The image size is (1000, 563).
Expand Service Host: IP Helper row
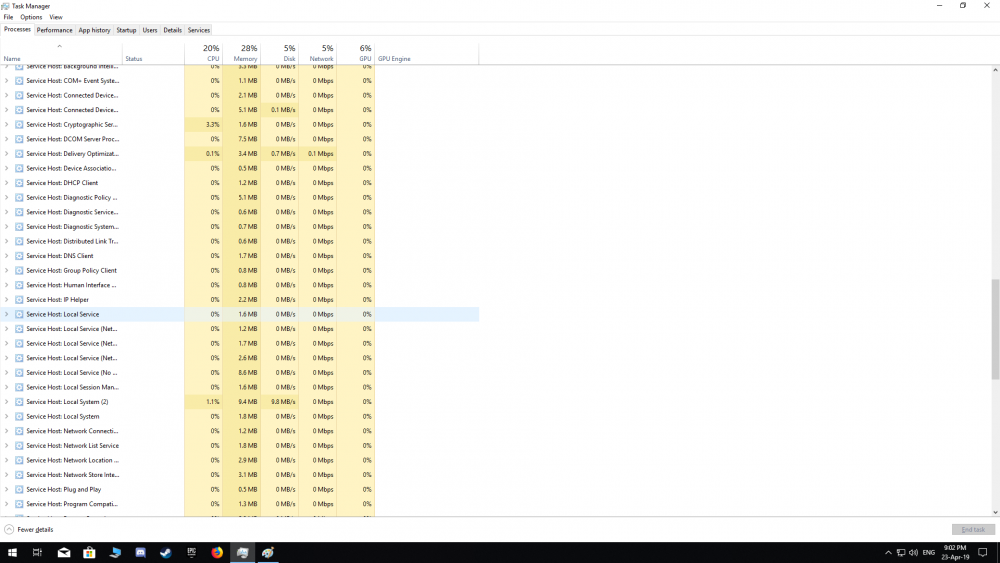pyautogui.click(x=6, y=300)
